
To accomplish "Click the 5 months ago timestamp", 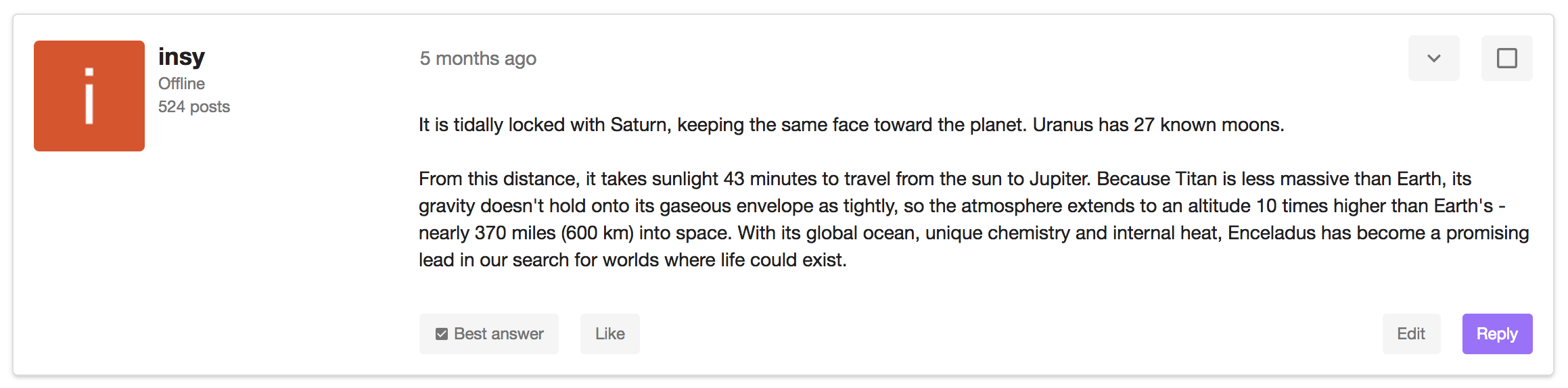I will tap(478, 59).
